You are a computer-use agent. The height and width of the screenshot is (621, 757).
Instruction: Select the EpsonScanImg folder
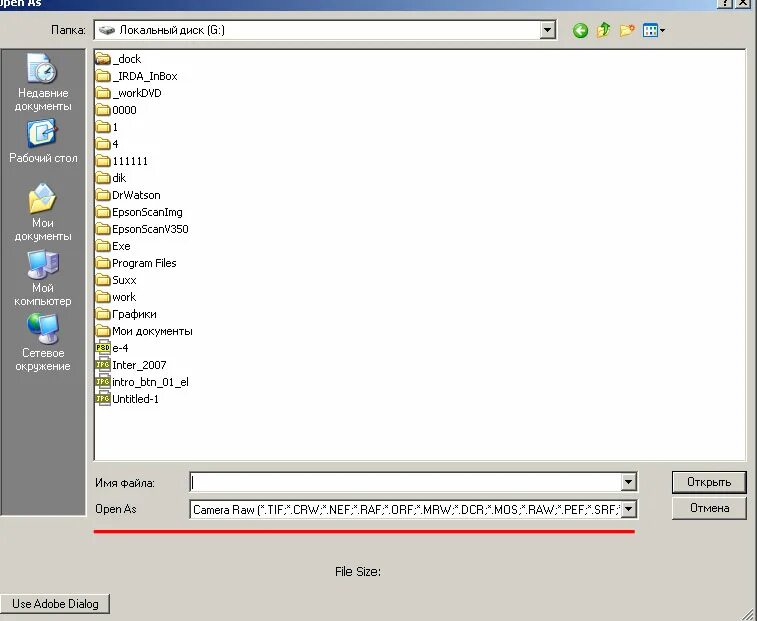[x=139, y=212]
